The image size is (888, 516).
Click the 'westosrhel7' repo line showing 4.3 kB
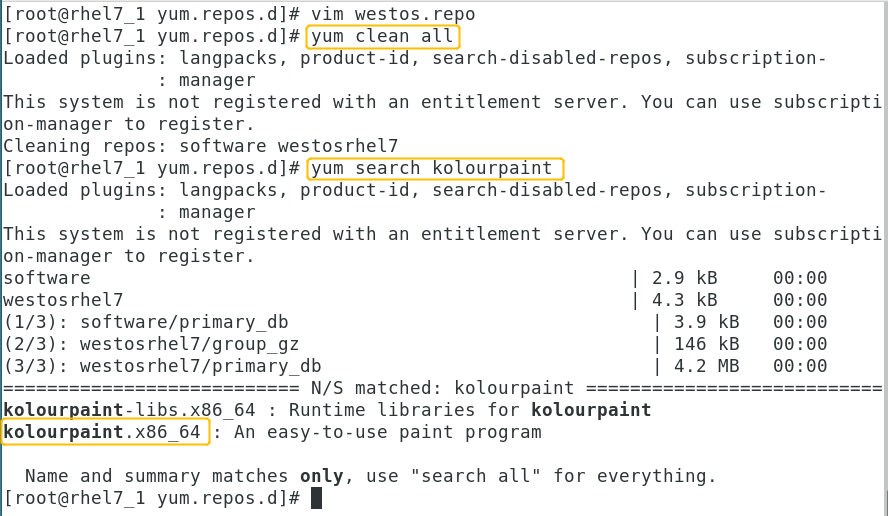pyautogui.click(x=415, y=300)
